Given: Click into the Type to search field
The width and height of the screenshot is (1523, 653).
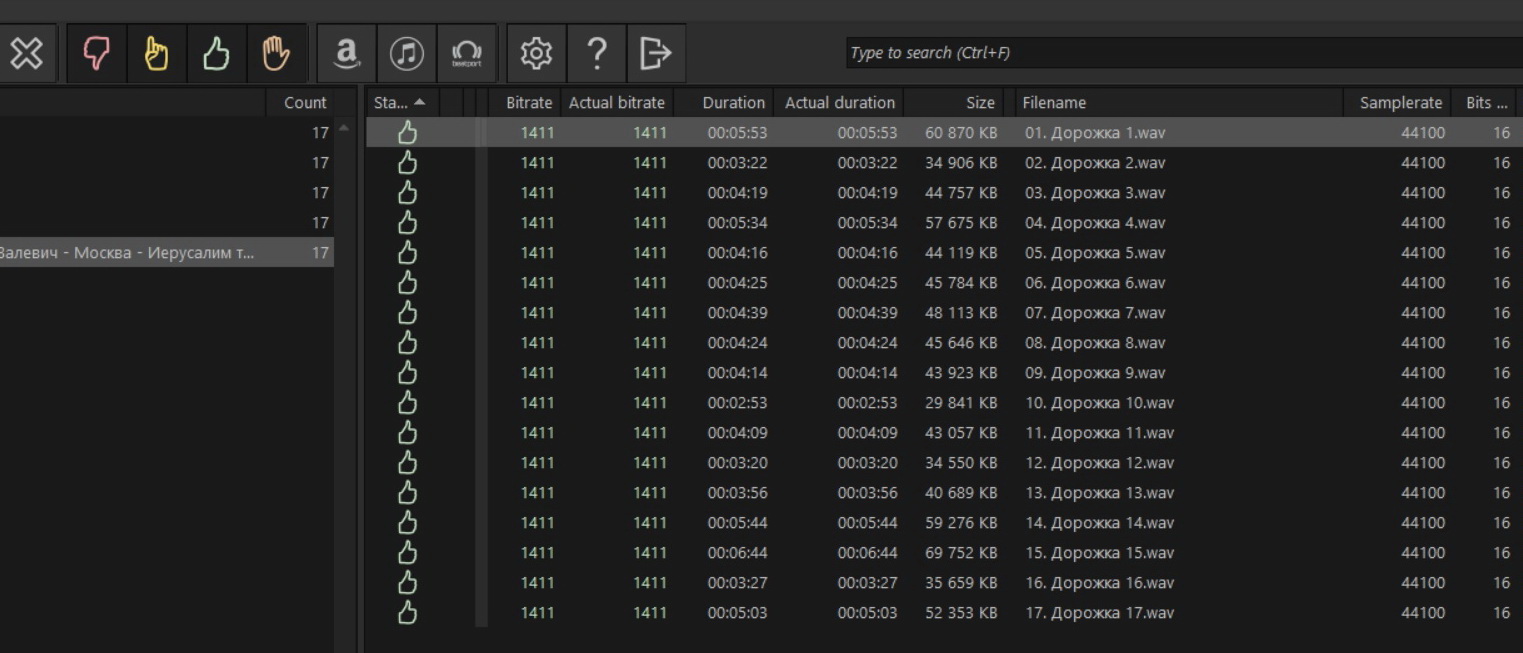Looking at the screenshot, I should 1184,53.
